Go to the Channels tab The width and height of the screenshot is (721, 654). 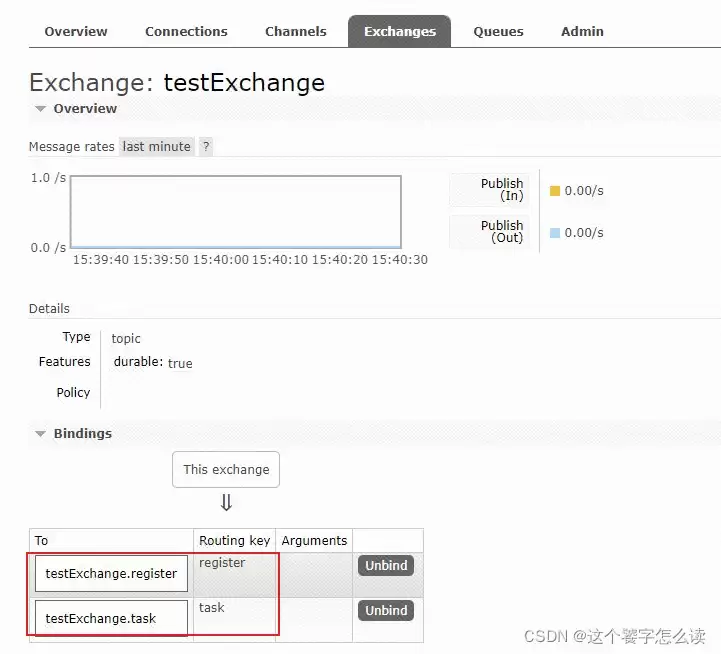click(x=296, y=31)
